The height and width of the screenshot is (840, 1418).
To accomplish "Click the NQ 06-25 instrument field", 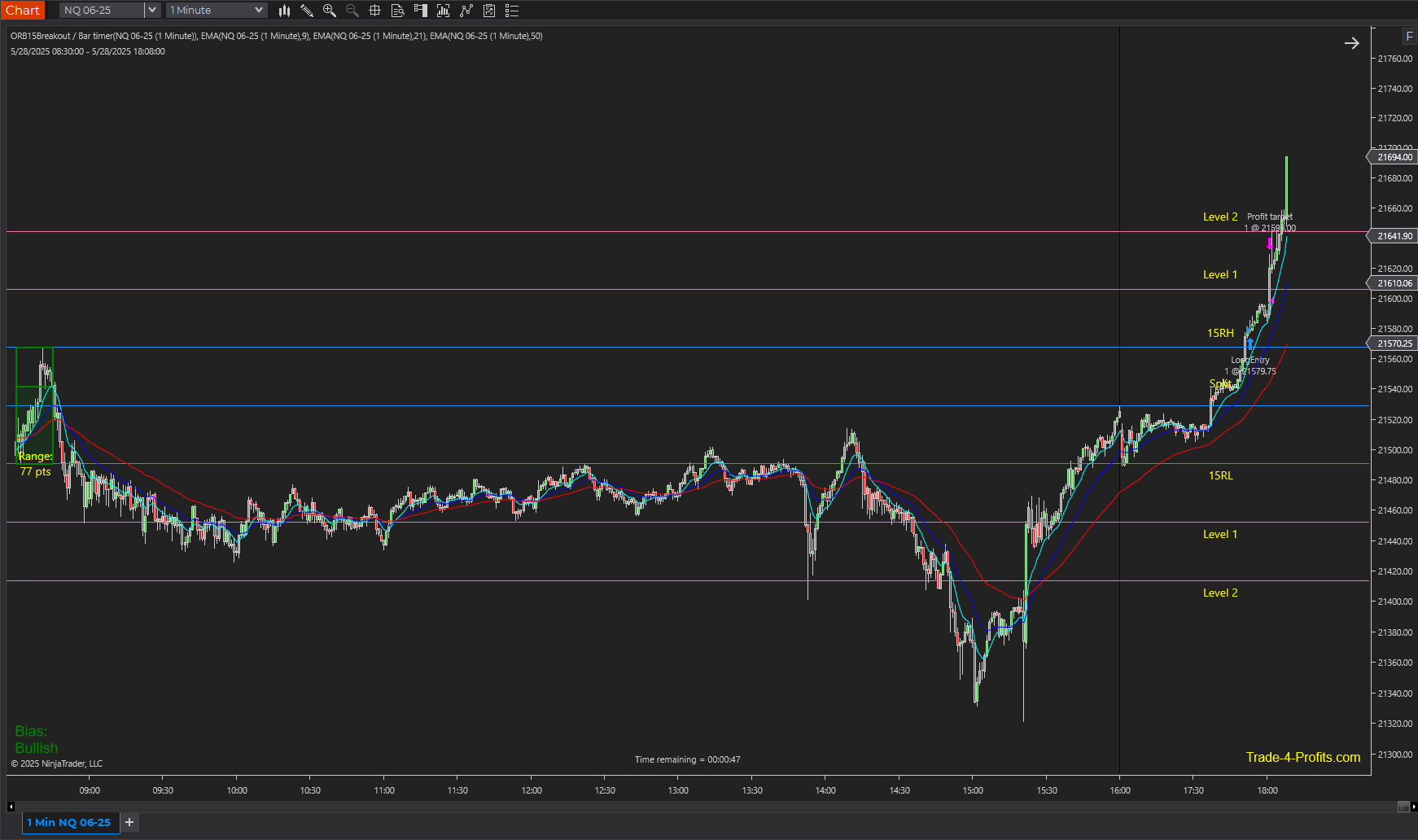I will pyautogui.click(x=102, y=11).
